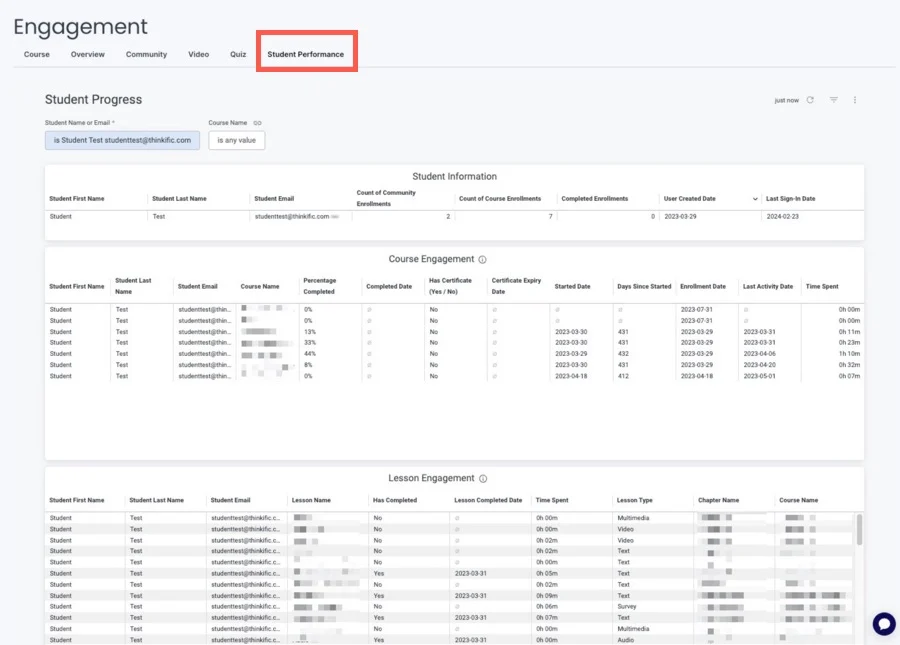Screen dimensions: 900x645
Task: Switch to the Course tab
Action: coord(37,54)
